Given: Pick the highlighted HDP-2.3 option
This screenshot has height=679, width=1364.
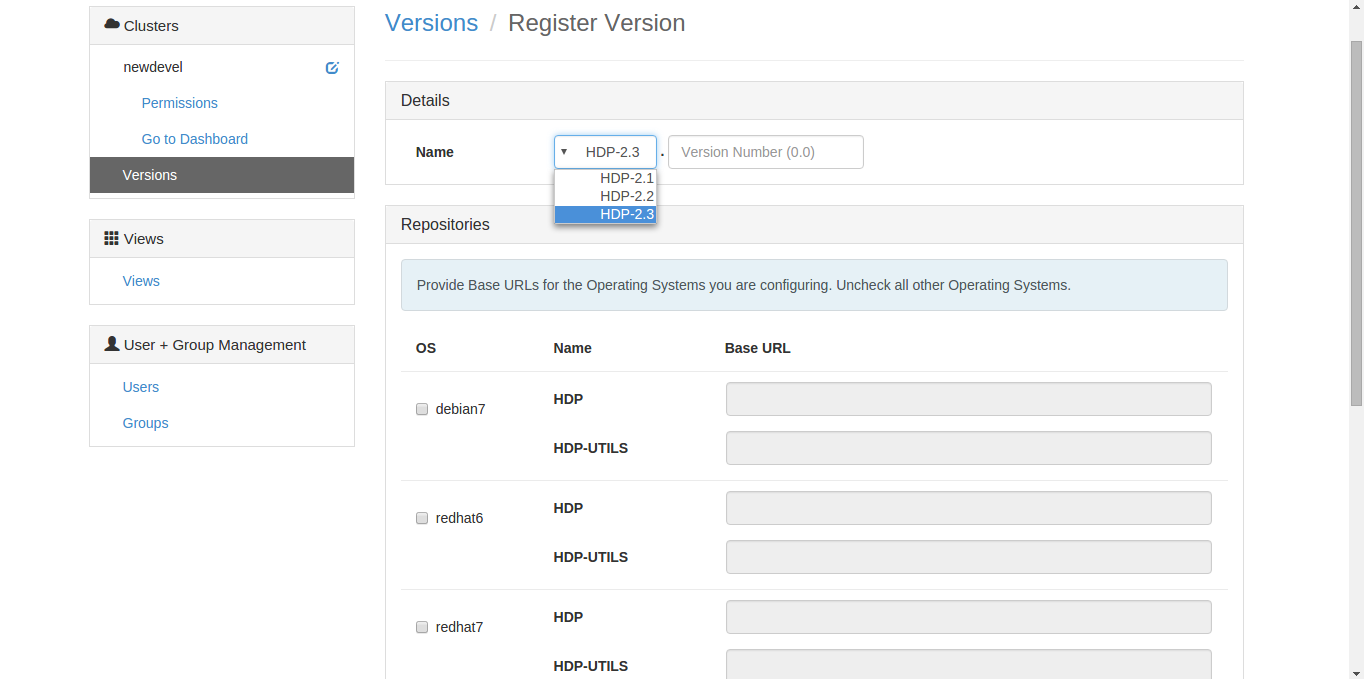Looking at the screenshot, I should click(626, 214).
